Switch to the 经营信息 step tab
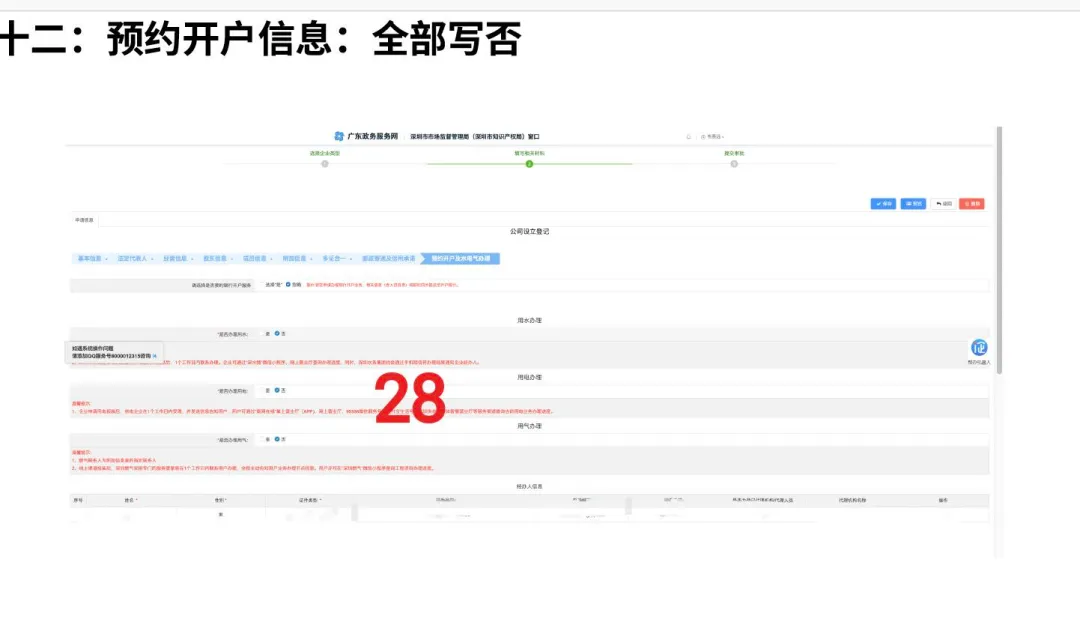1080x634 pixels. coord(175,258)
